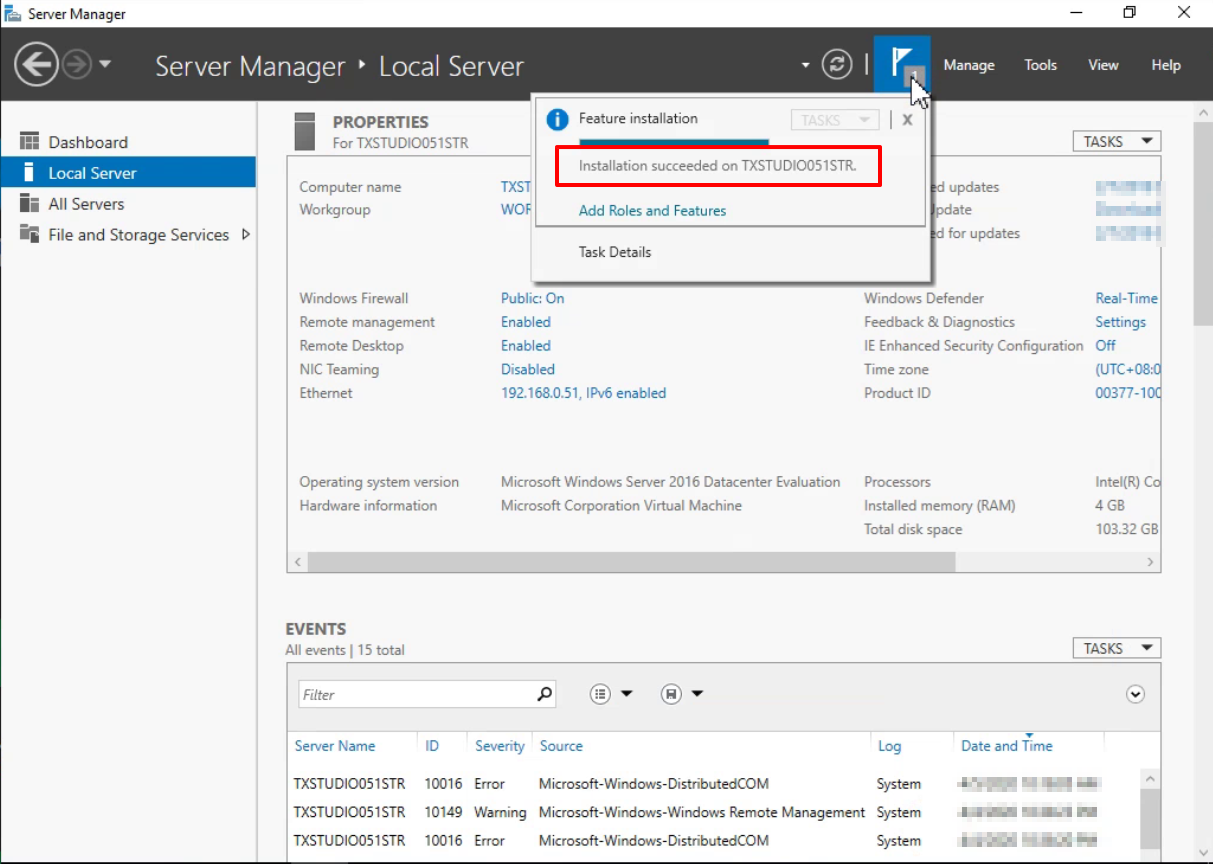This screenshot has width=1213, height=864.
Task: Click severity Warning for event 10149
Action: point(500,813)
